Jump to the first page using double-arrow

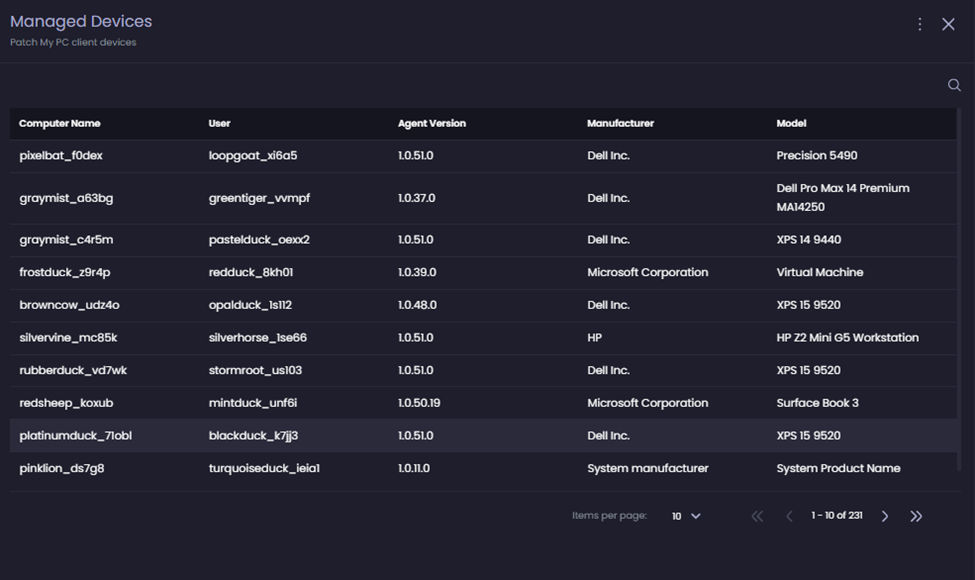[x=757, y=516]
